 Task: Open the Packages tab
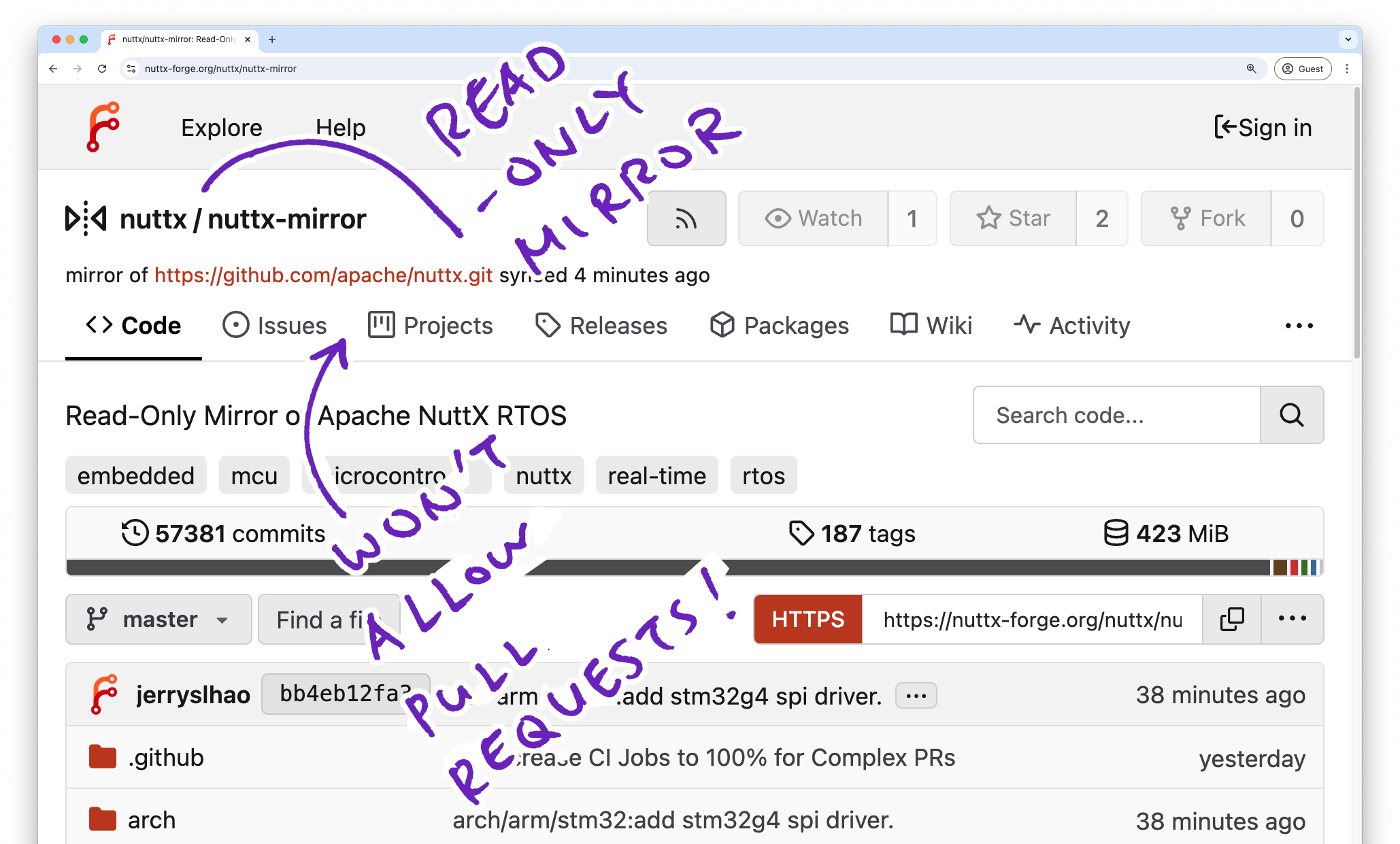click(x=779, y=326)
